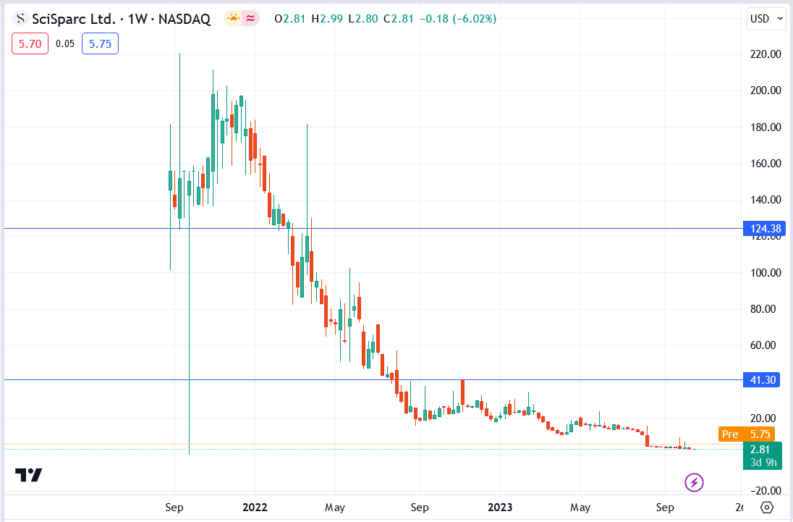Click the -20.00 price scale label
Viewport: 793px width, 522px height.
(764, 490)
